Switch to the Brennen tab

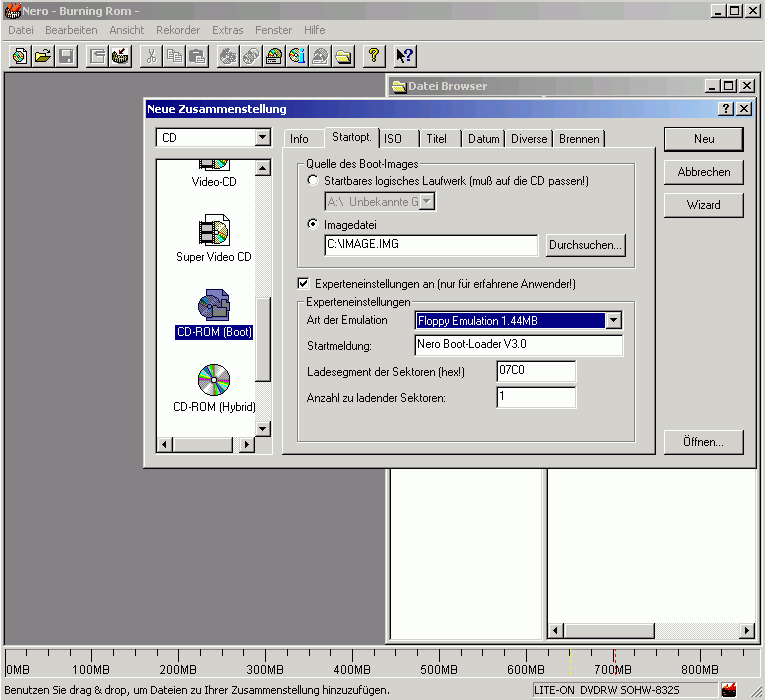click(x=579, y=139)
